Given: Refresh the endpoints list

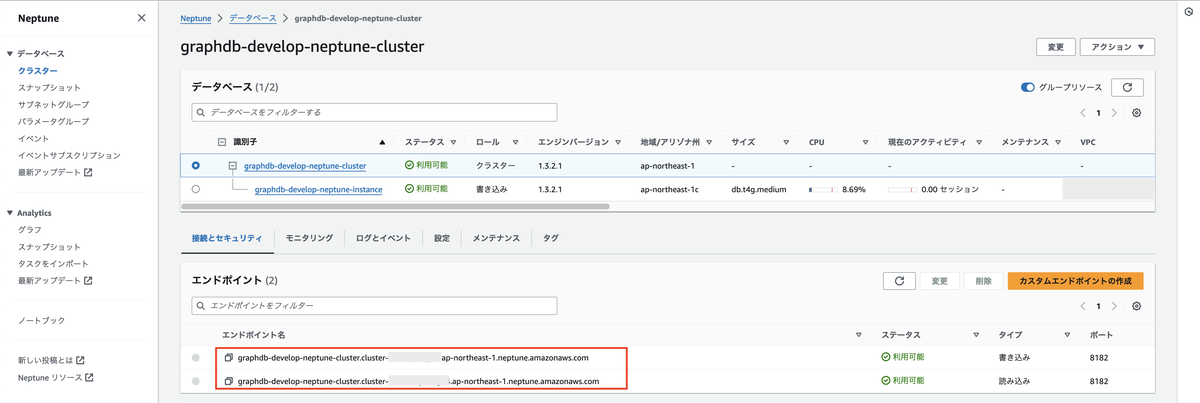Looking at the screenshot, I should tap(899, 281).
